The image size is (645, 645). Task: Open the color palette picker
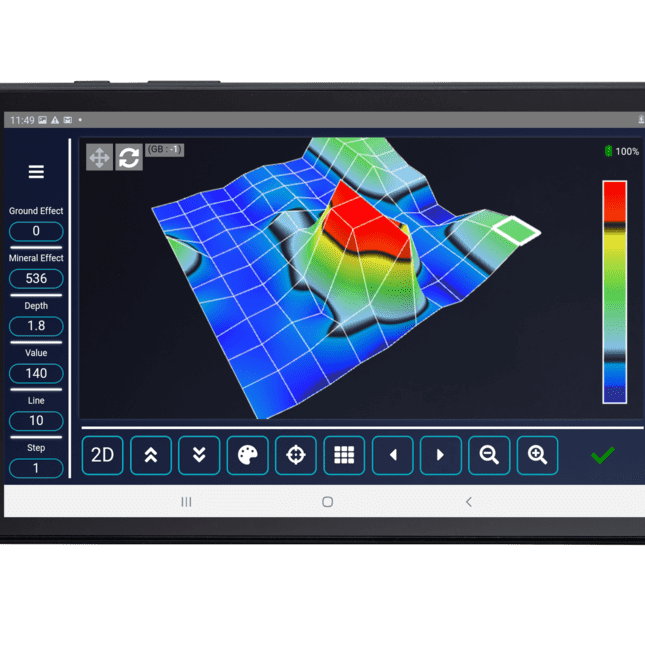pyautogui.click(x=247, y=455)
